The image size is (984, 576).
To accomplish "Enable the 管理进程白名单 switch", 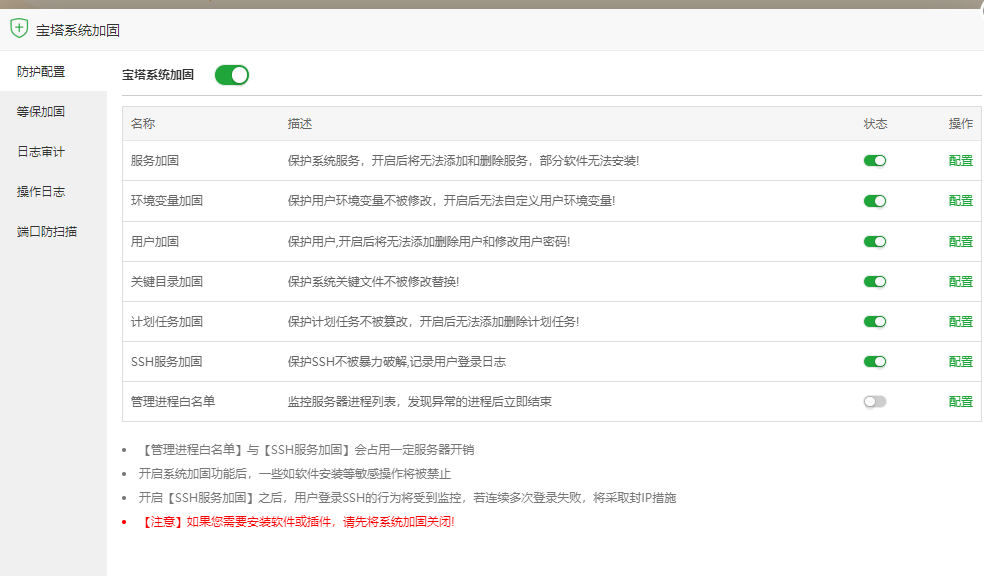I will point(875,402).
